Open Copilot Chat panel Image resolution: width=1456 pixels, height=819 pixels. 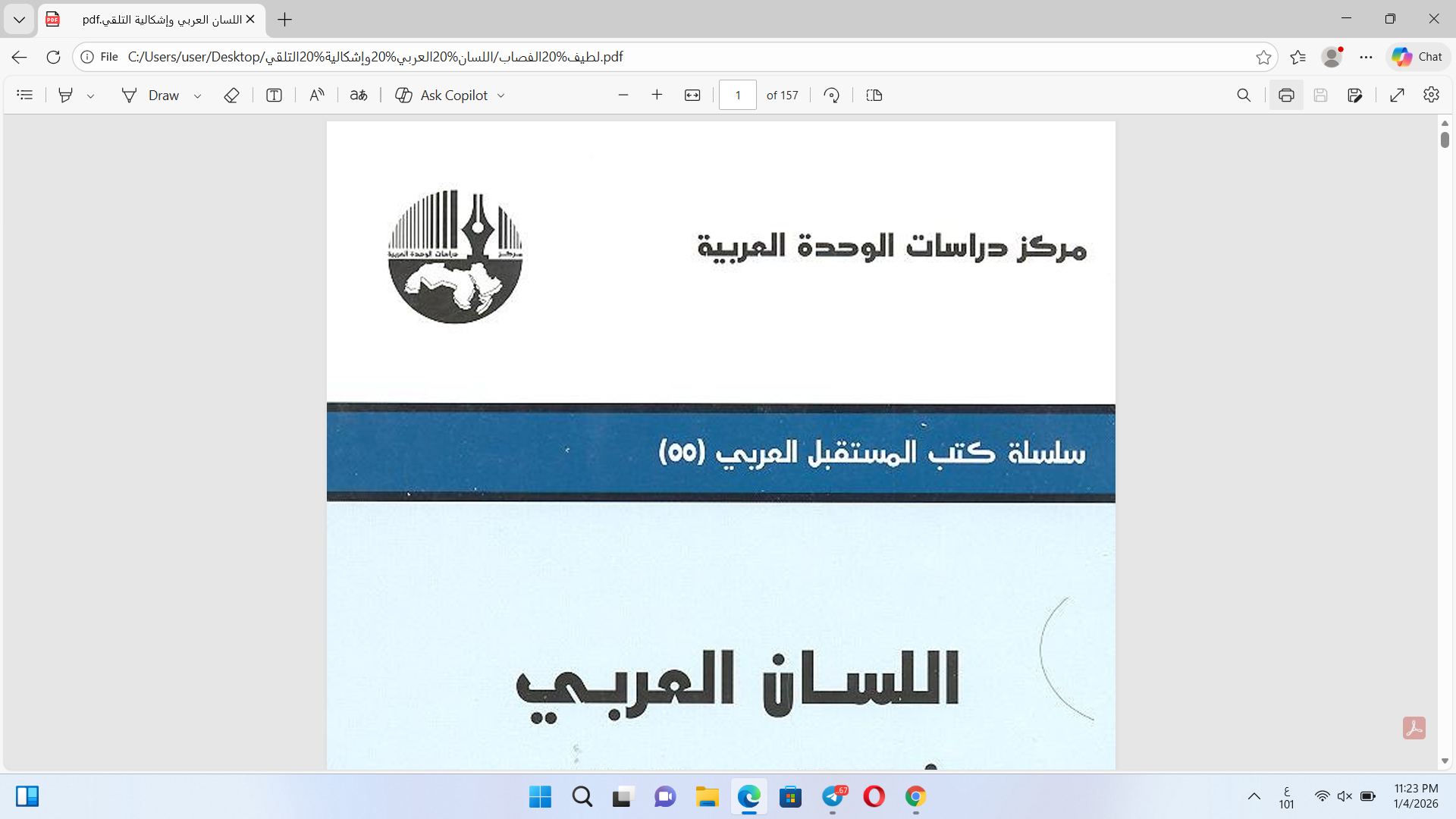[x=1417, y=57]
